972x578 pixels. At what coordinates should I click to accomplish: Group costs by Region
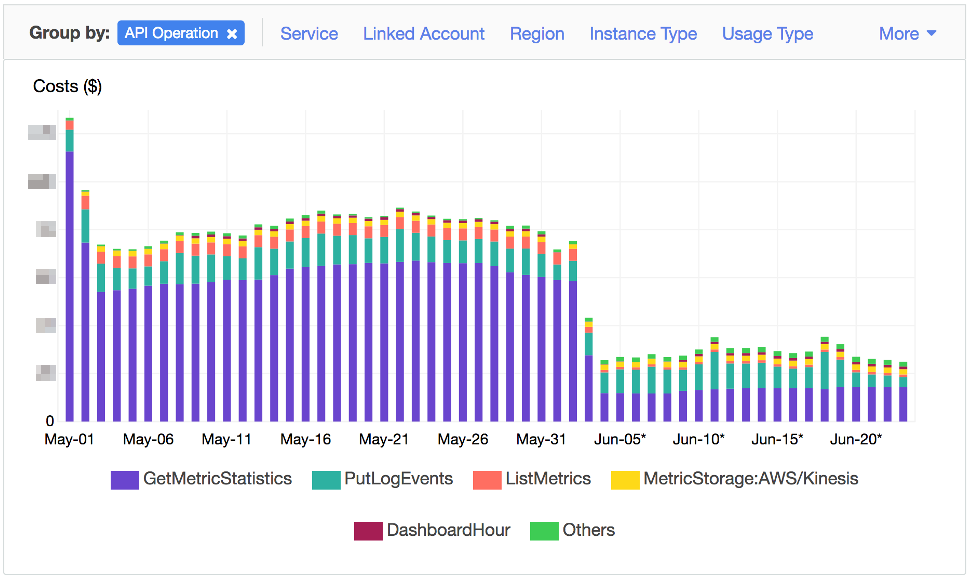pos(537,33)
